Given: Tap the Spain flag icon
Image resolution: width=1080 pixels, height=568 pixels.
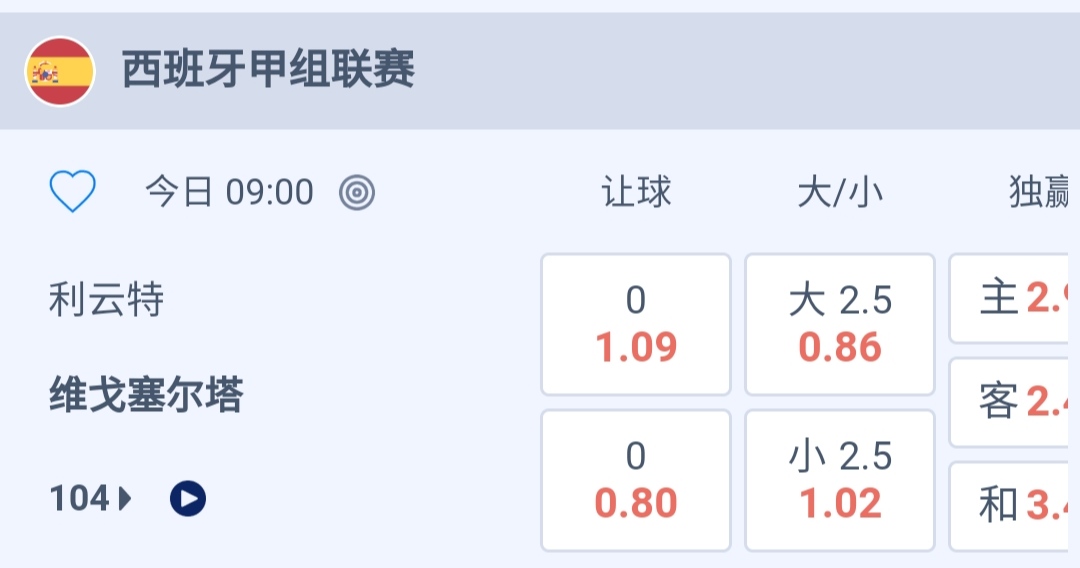Looking at the screenshot, I should pos(60,72).
